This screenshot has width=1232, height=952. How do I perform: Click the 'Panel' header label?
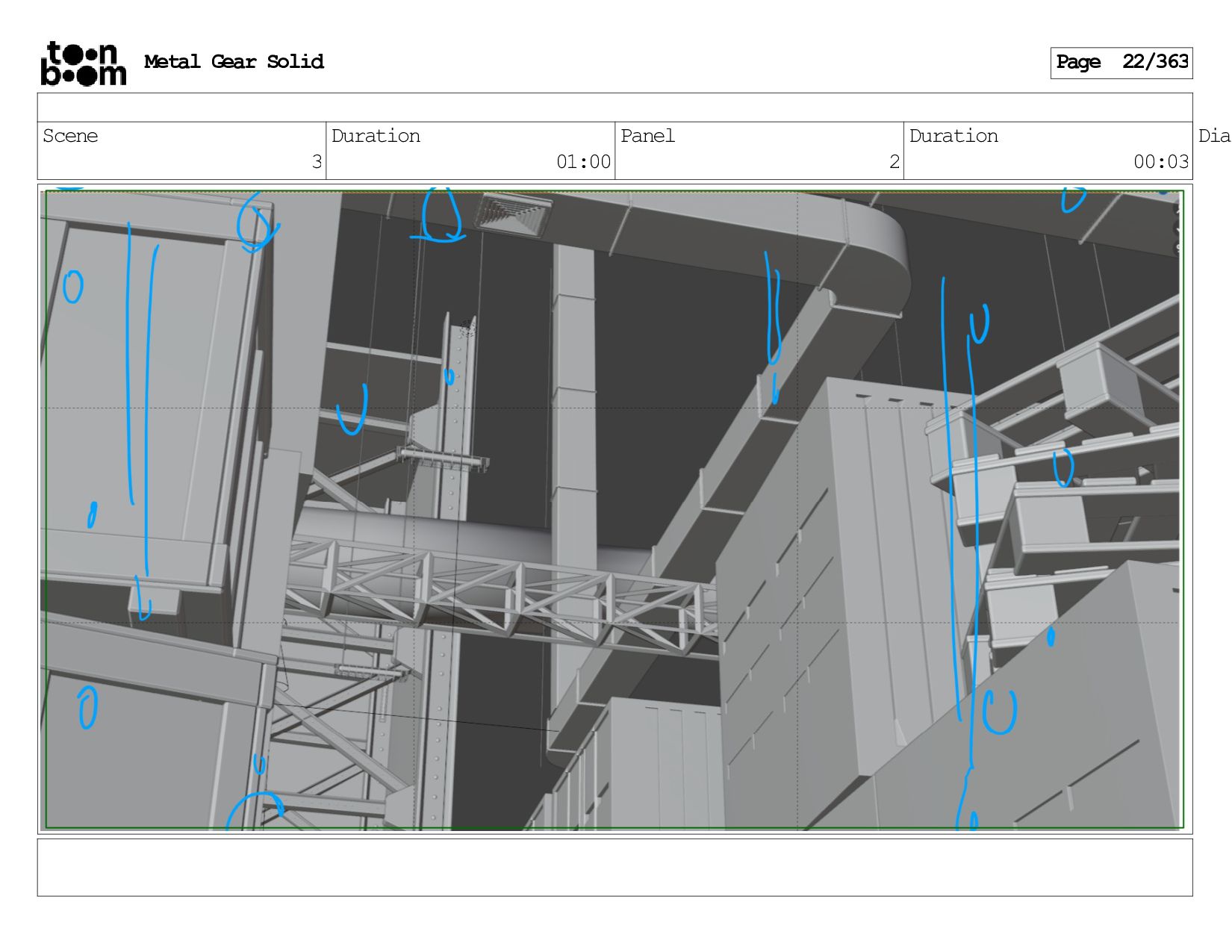click(x=647, y=136)
